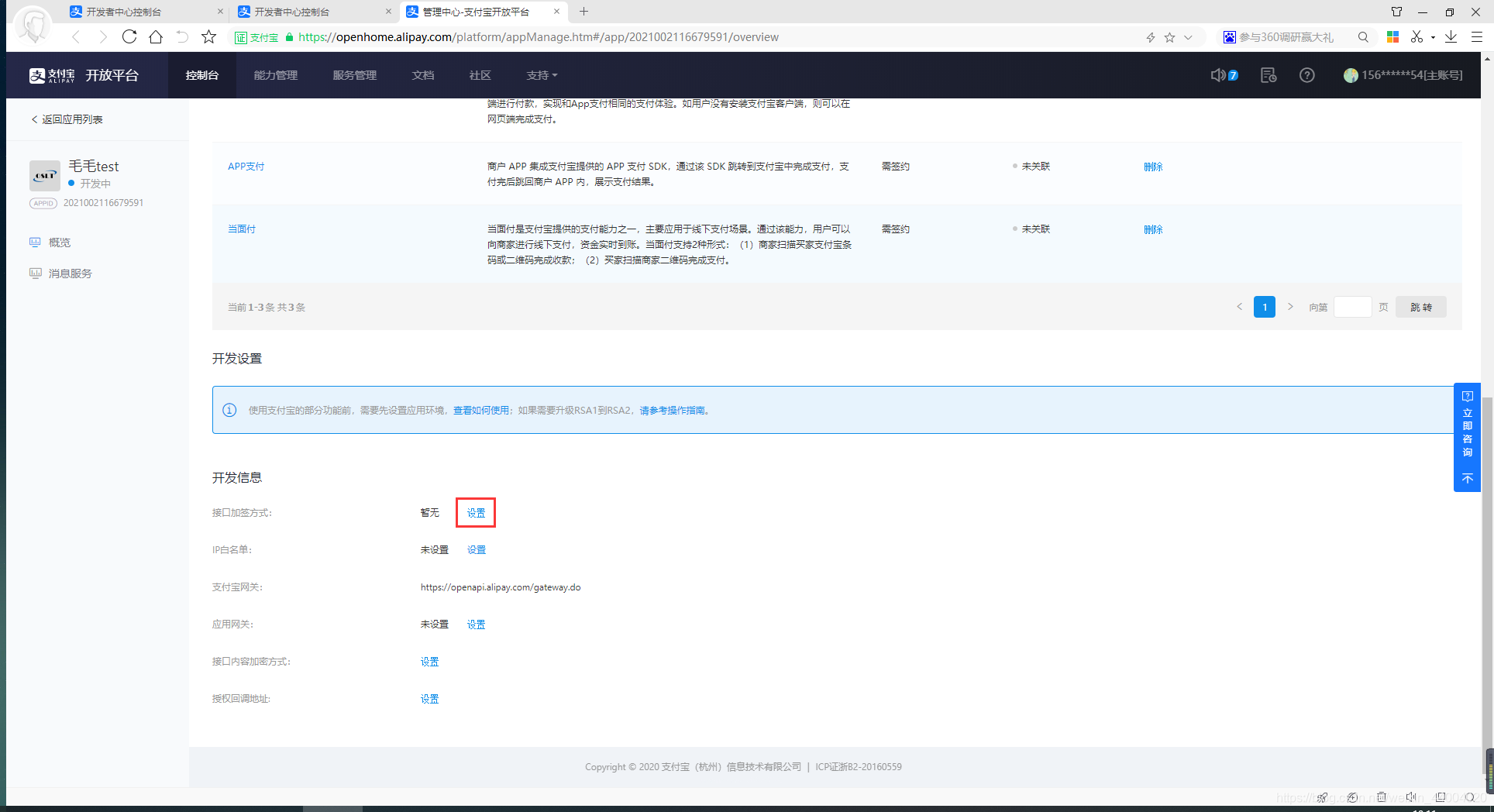Click 设置 for 应用网关
1494x812 pixels.
tap(476, 624)
